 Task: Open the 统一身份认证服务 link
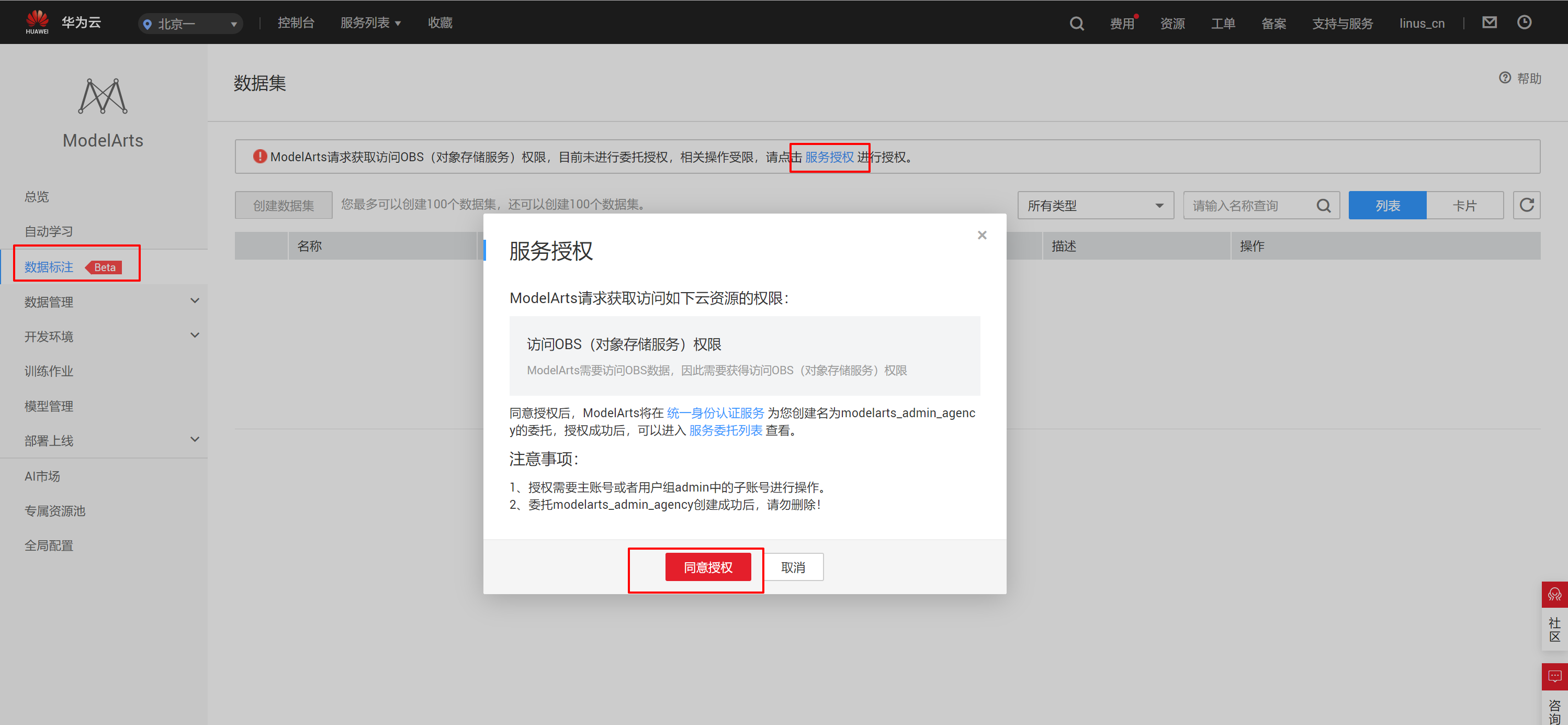(x=715, y=413)
